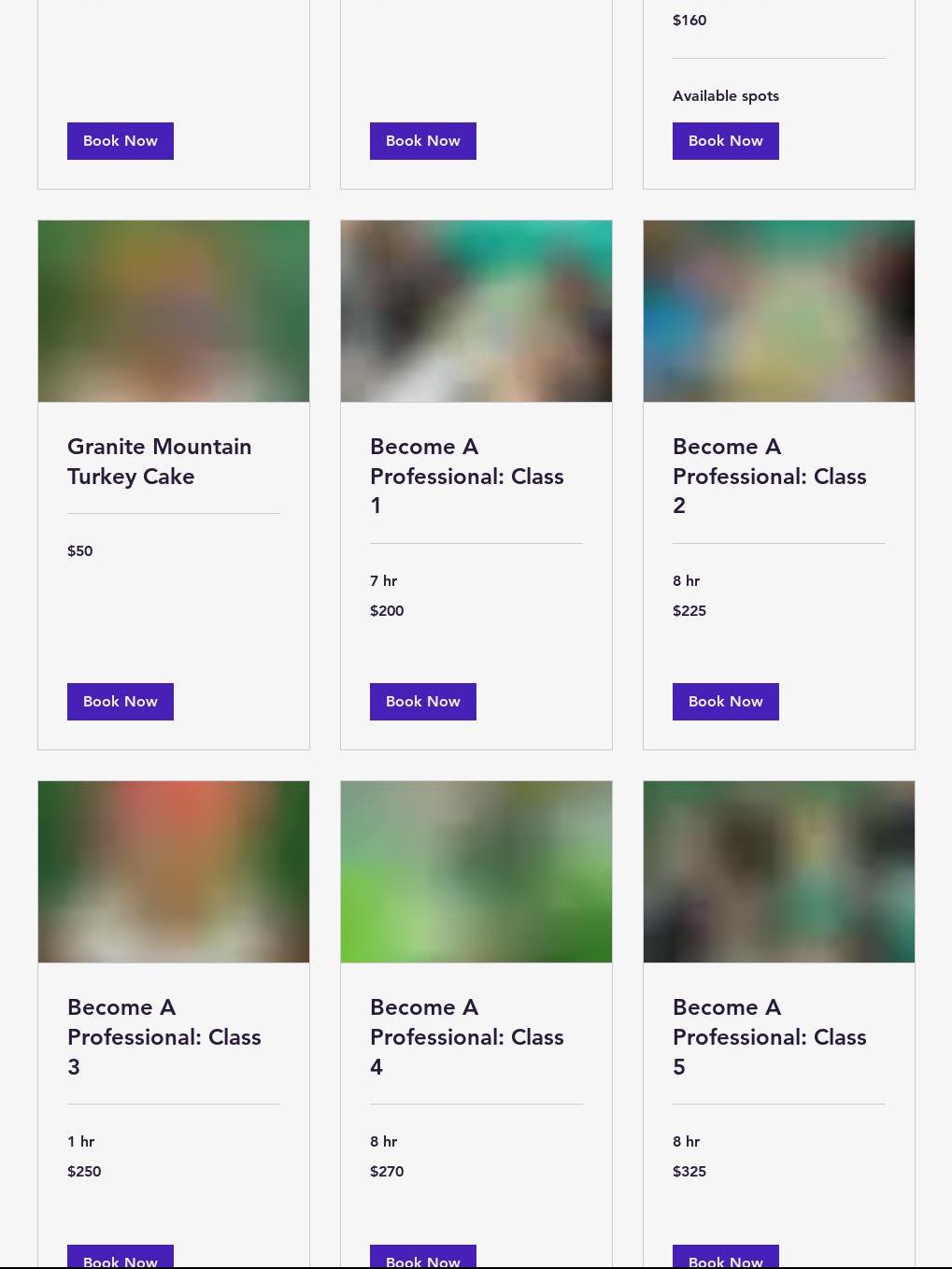Click the Professional Class 2 thumbnail
Image resolution: width=952 pixels, height=1269 pixels.
tap(779, 311)
